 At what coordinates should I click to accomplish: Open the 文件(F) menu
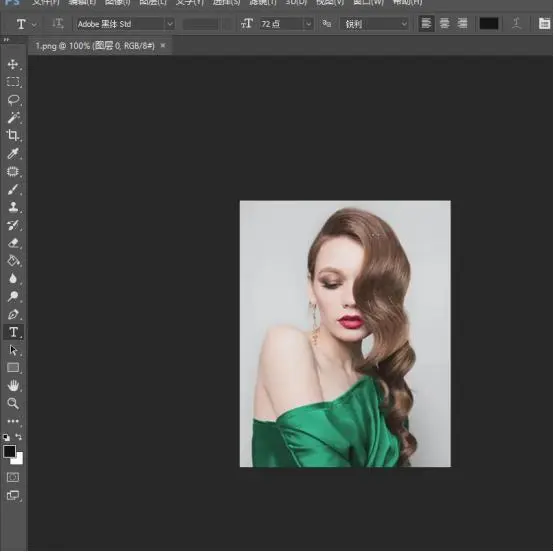(x=46, y=3)
